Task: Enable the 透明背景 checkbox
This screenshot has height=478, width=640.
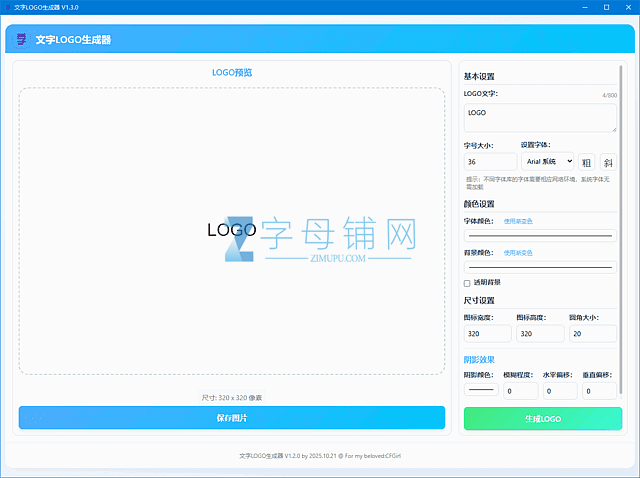Action: coord(467,283)
